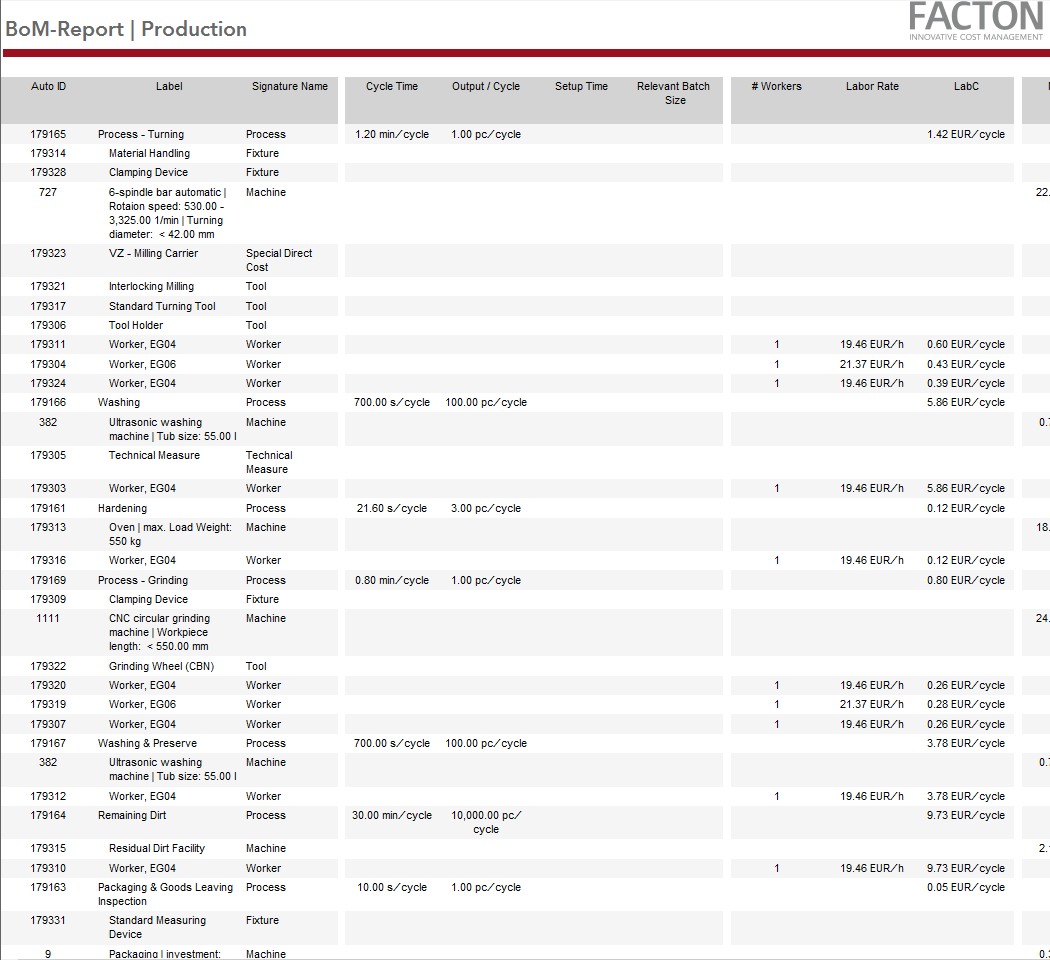Click the FACTON logo
Image resolution: width=1050 pixels, height=960 pixels.
pyautogui.click(x=975, y=20)
